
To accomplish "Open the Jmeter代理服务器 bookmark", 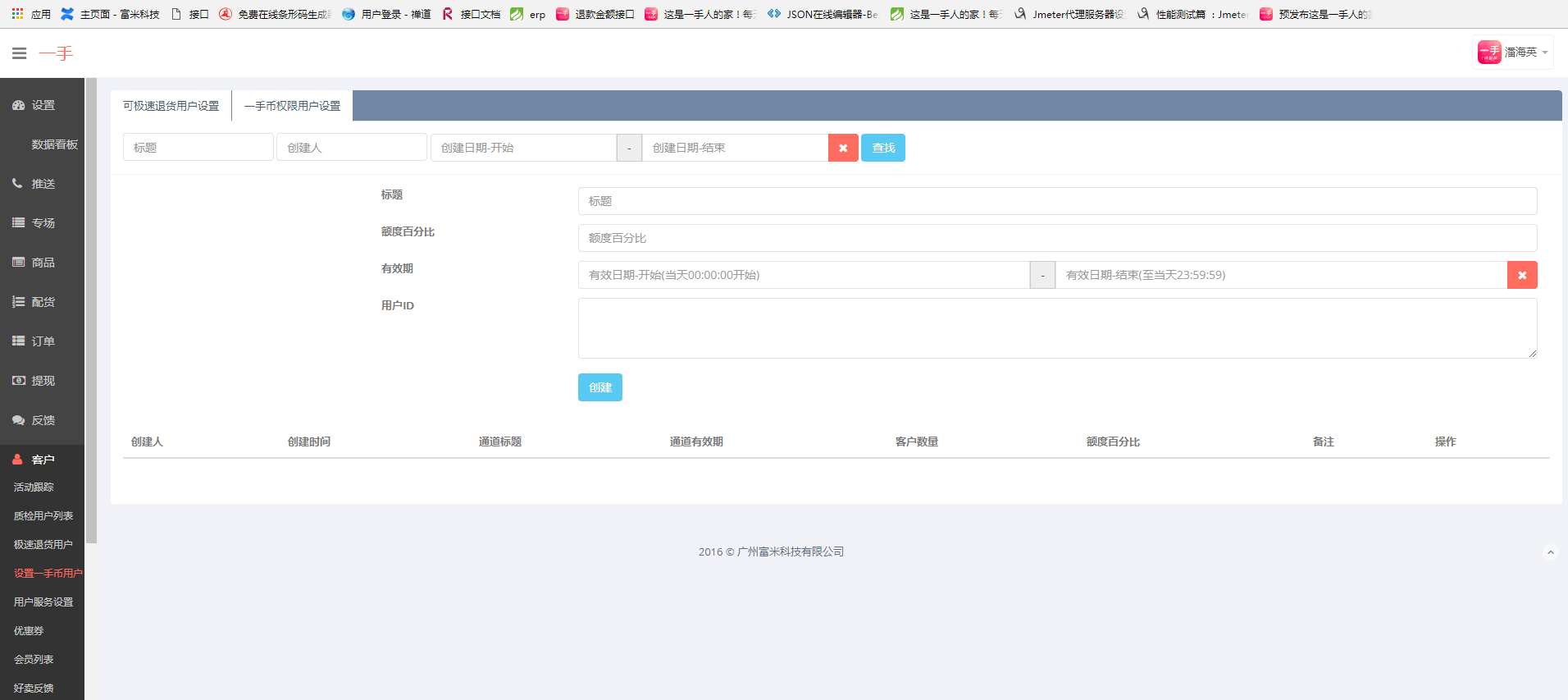I will coord(1069,14).
